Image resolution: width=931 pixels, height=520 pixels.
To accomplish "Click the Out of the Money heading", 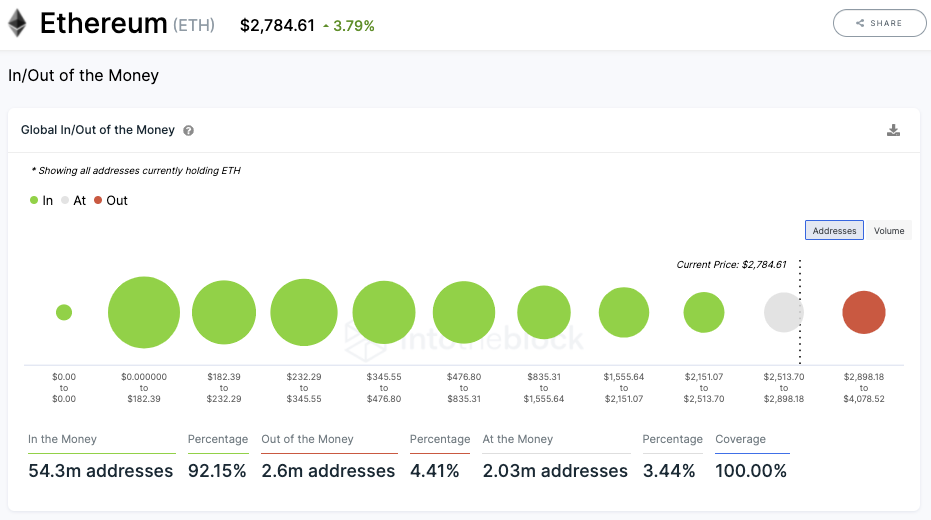I will click(308, 439).
